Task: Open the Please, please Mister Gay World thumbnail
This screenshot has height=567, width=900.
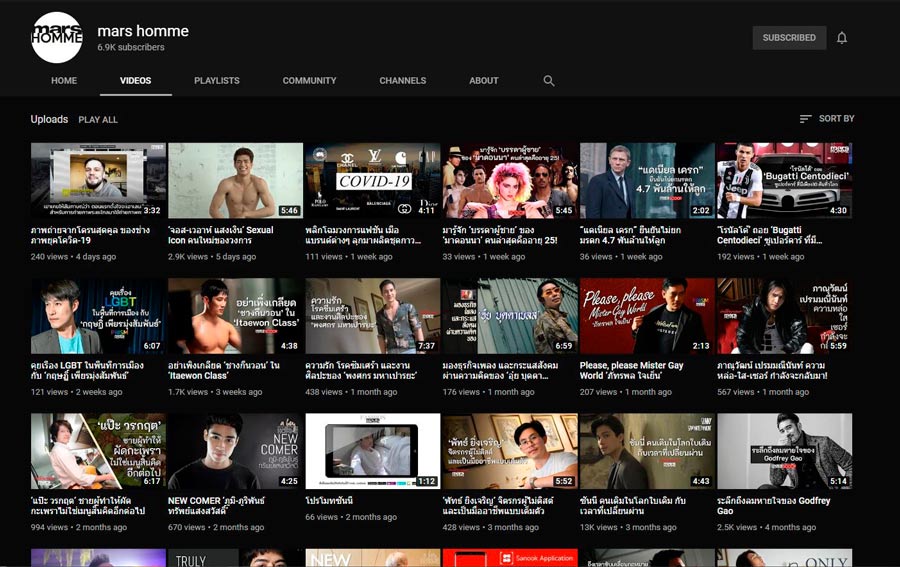Action: [647, 316]
